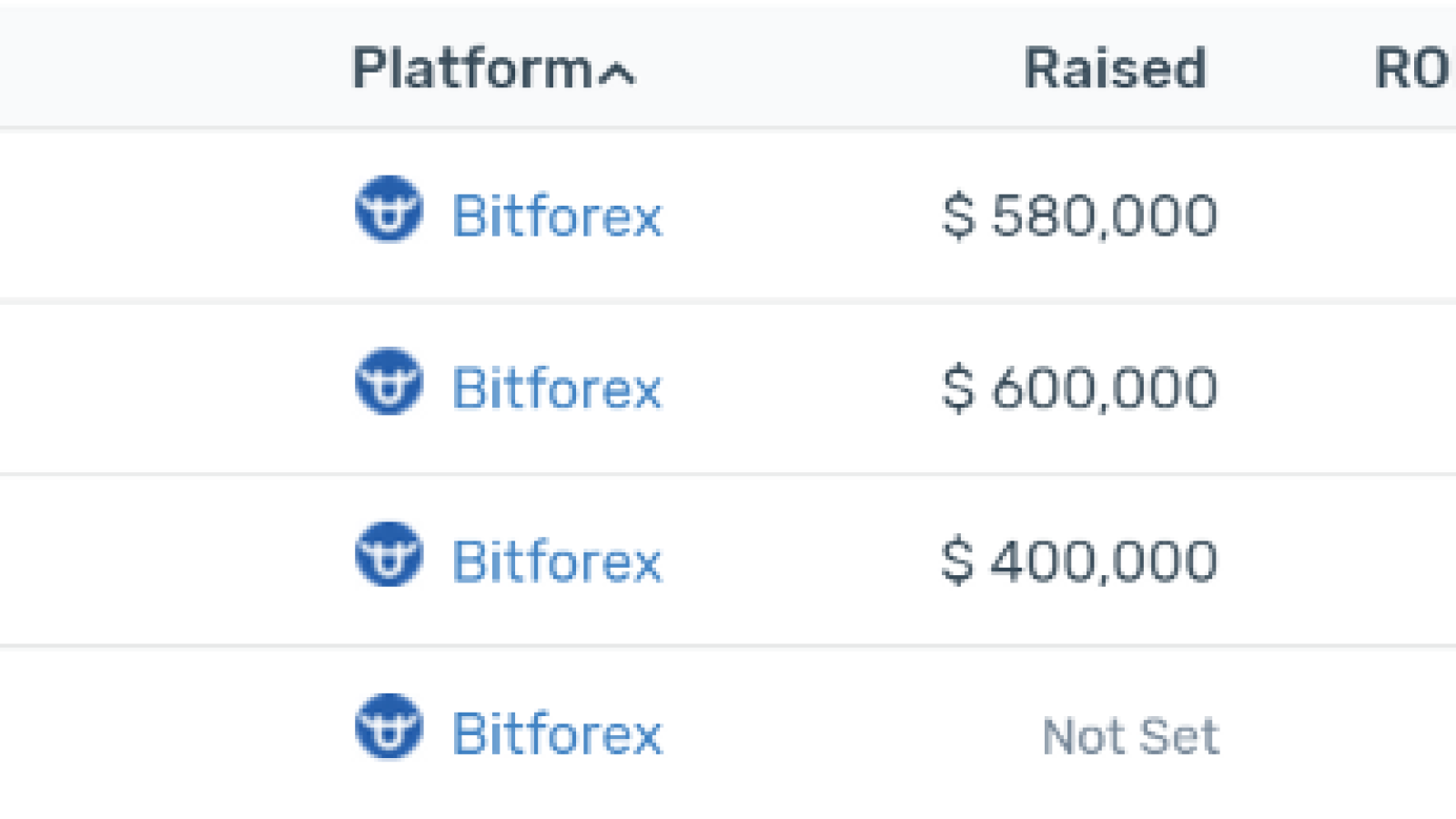Image resolution: width=1456 pixels, height=819 pixels.
Task: Select the $ 580,000 raised amount cell
Action: pyautogui.click(x=1079, y=216)
